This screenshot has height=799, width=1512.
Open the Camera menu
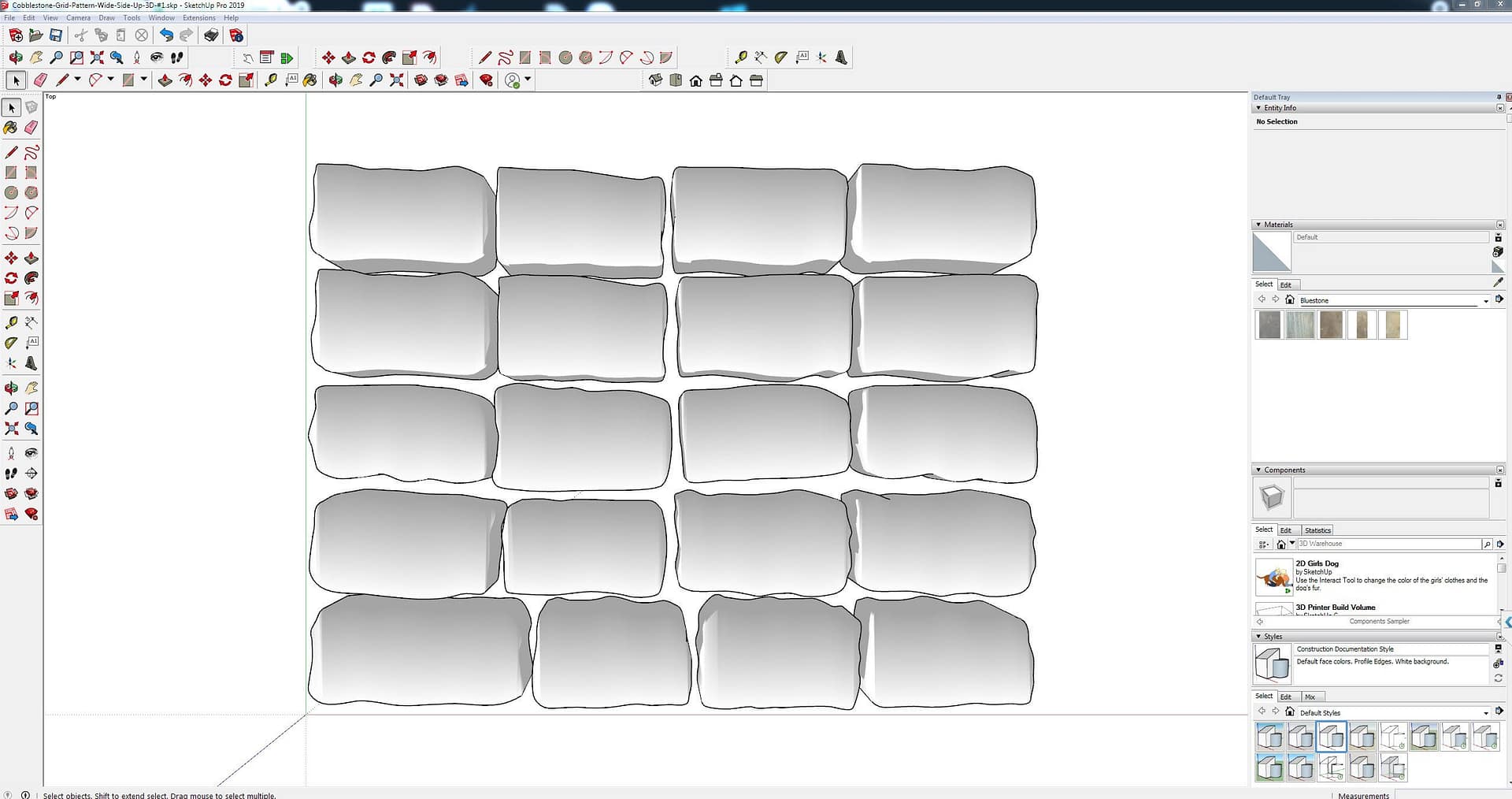78,17
